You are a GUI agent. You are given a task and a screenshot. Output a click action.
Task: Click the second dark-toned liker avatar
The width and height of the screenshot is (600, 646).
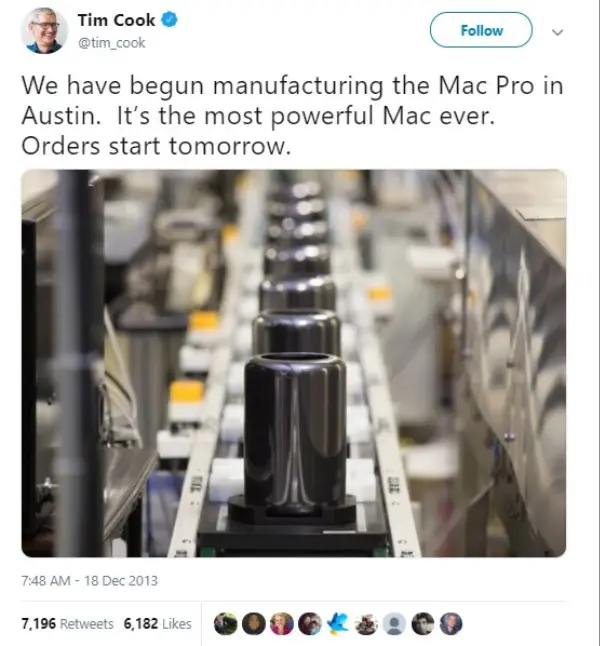click(x=253, y=623)
